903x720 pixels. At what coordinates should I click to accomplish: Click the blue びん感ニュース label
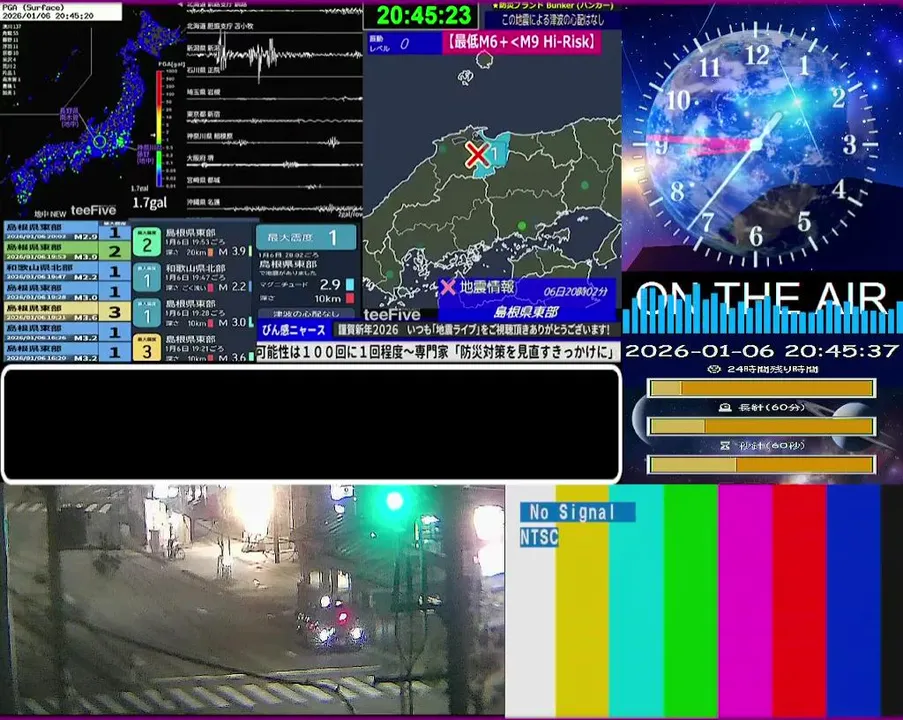293,330
